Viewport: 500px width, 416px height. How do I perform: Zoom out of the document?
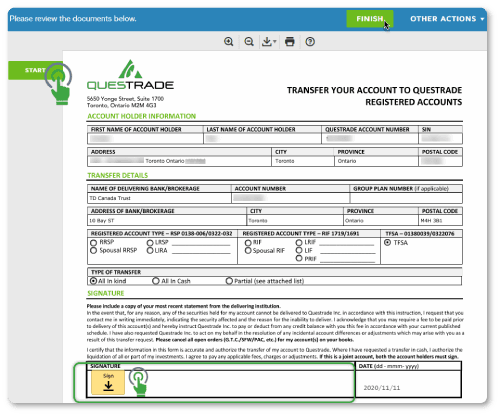tap(249, 42)
